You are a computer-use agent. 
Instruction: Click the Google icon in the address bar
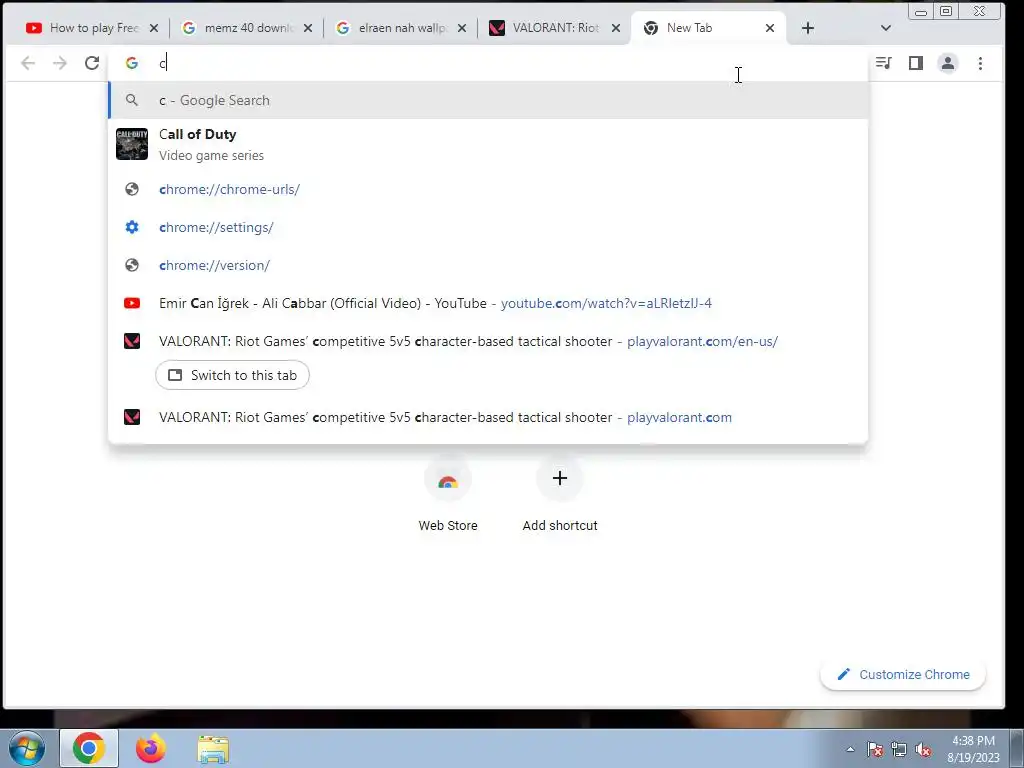[x=132, y=63]
